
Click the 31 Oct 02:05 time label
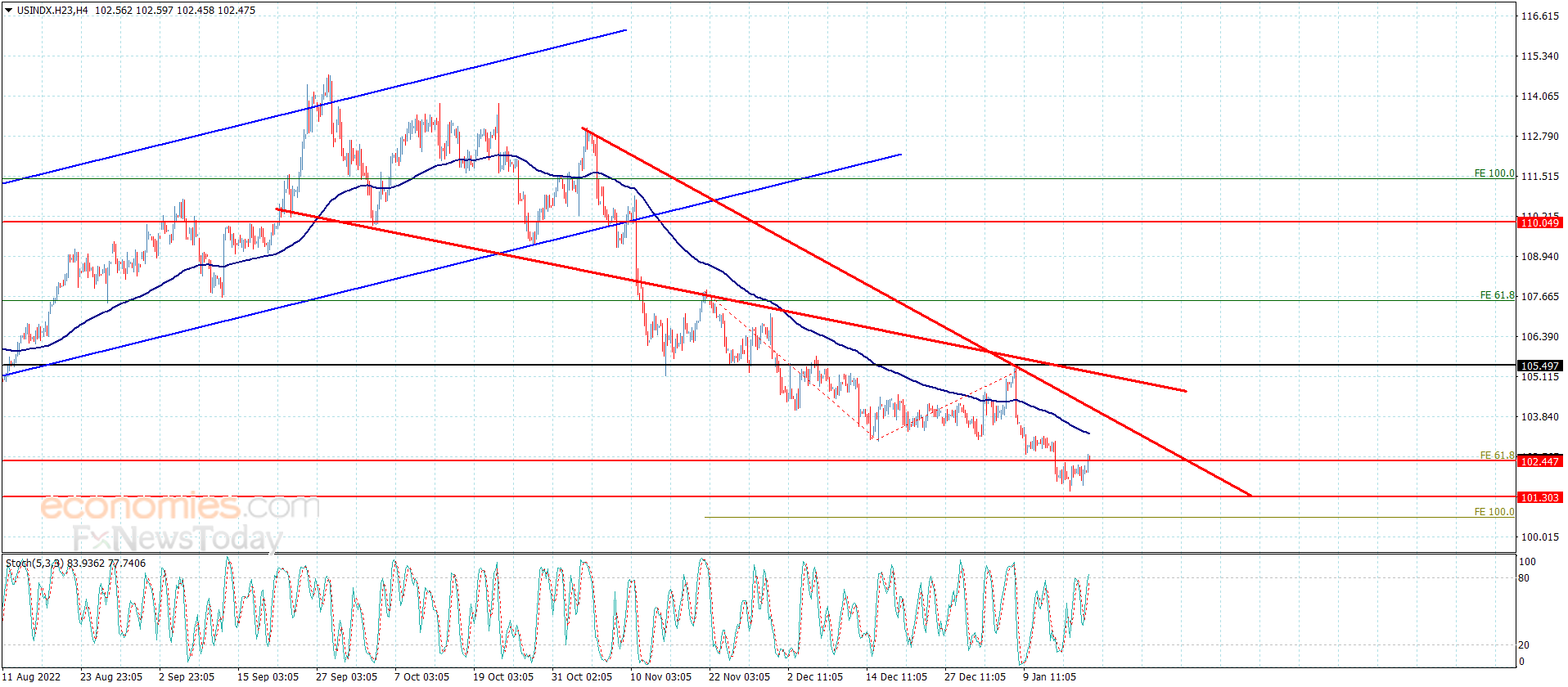(582, 676)
